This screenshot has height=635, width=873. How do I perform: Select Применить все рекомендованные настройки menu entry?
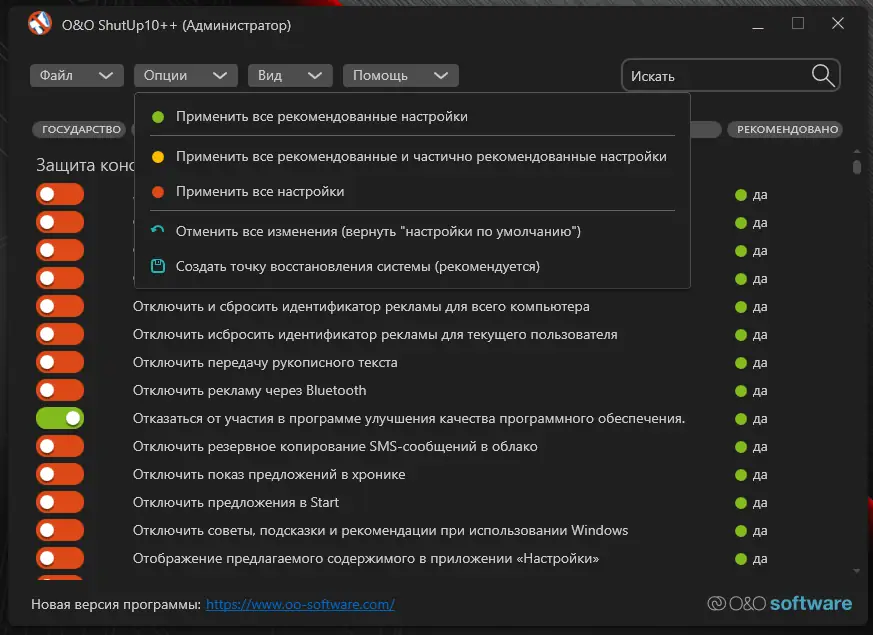click(321, 117)
